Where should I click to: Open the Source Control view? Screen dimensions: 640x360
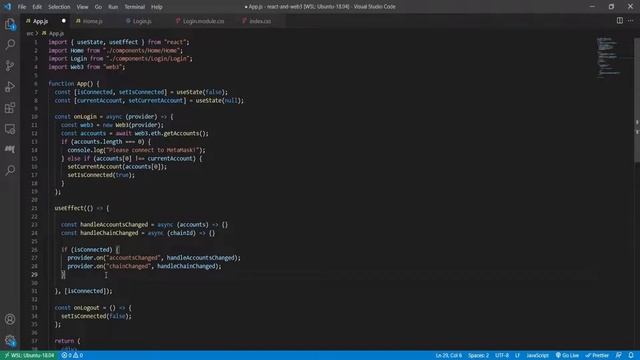tap(10, 66)
